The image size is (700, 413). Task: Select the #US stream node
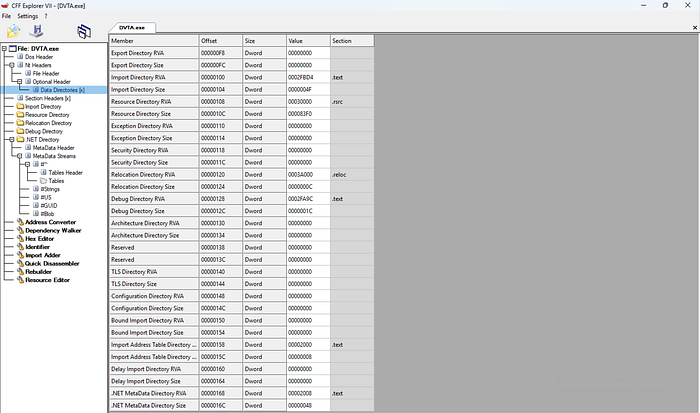tap(46, 197)
